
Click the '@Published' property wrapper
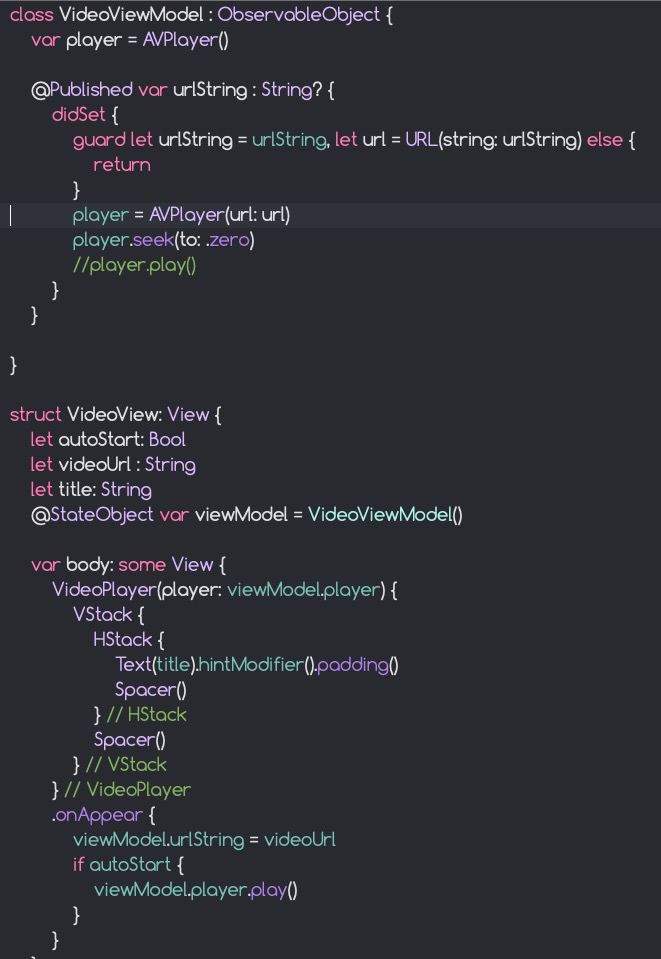[x=81, y=90]
